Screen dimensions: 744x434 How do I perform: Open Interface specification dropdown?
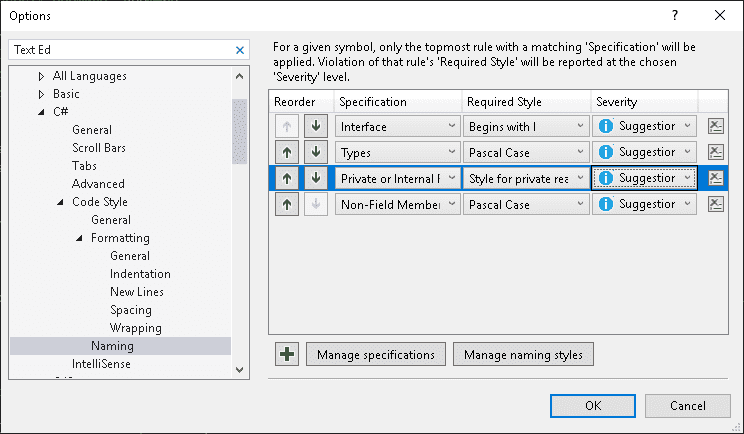coord(398,127)
